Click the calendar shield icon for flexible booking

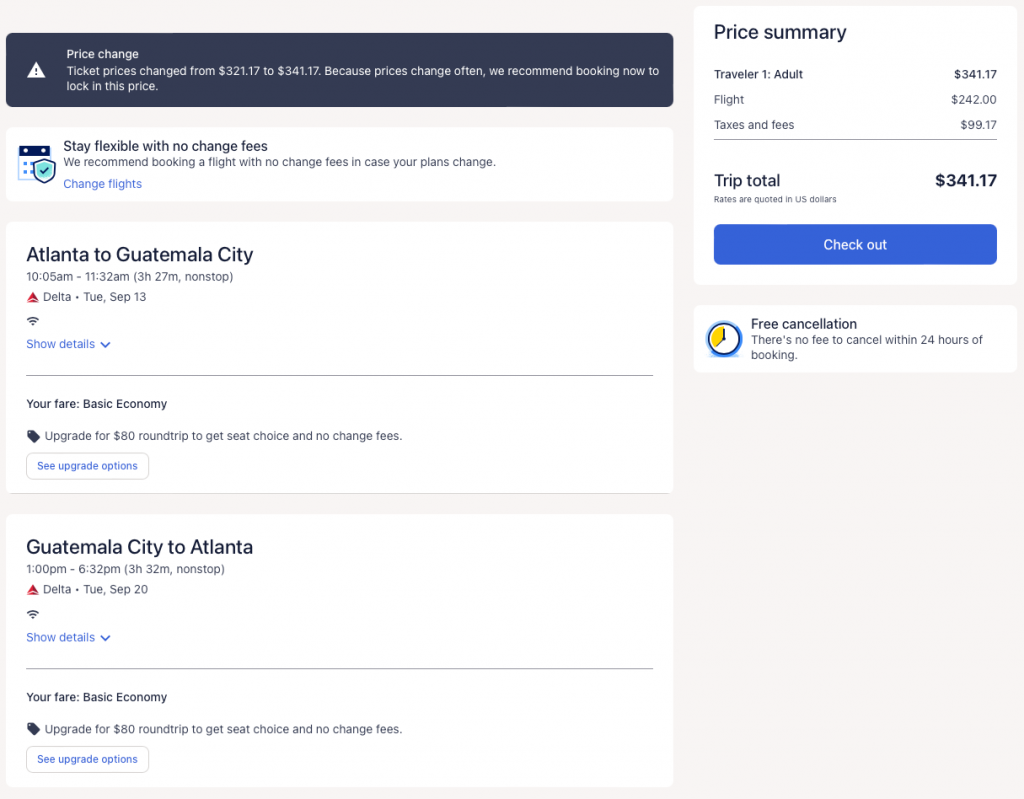[x=37, y=164]
